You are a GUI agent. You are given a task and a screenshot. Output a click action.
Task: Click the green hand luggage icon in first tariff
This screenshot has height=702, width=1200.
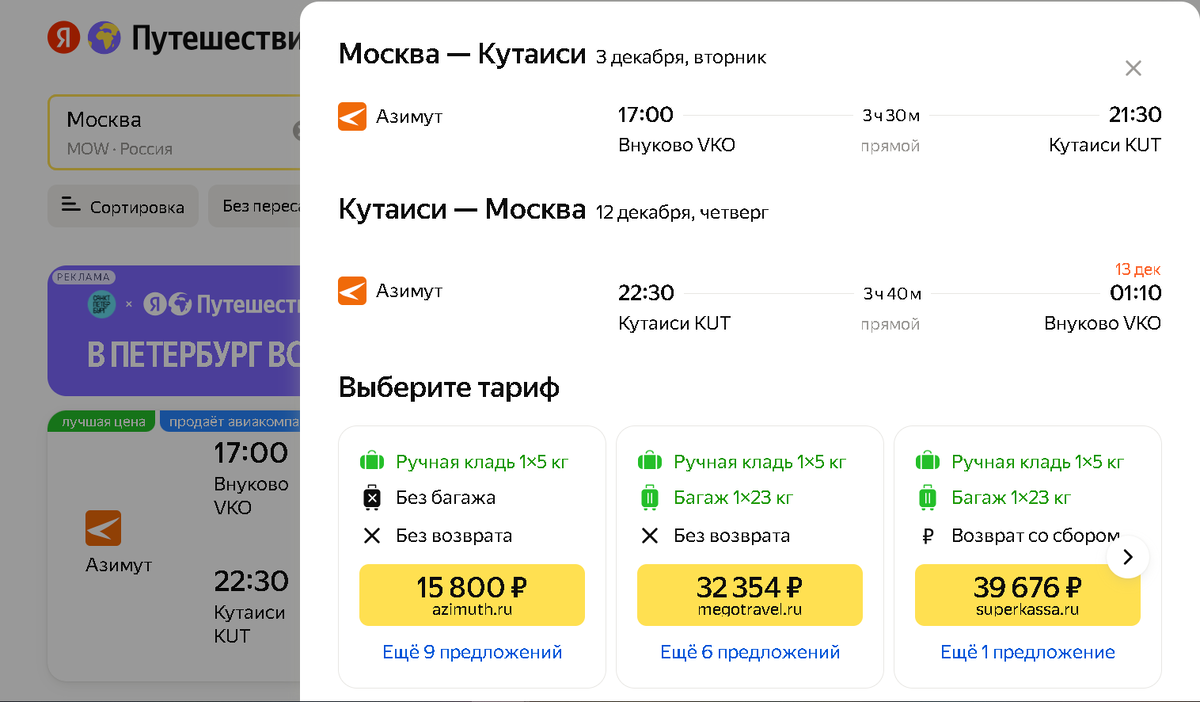[373, 461]
